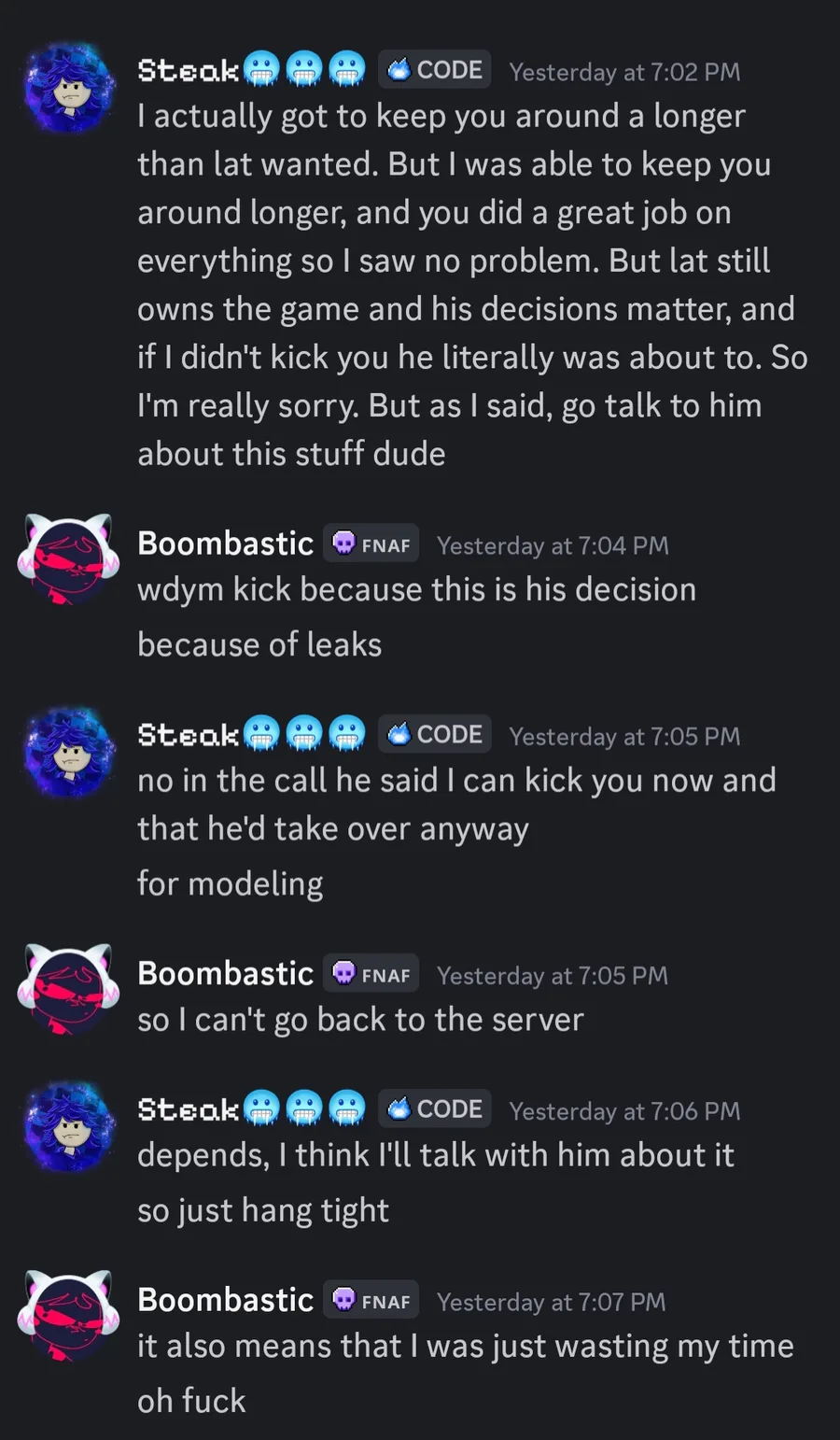Tap the FNAF skull tag at 7:05 PM
Viewport: 840px width, 1440px height.
(371, 974)
